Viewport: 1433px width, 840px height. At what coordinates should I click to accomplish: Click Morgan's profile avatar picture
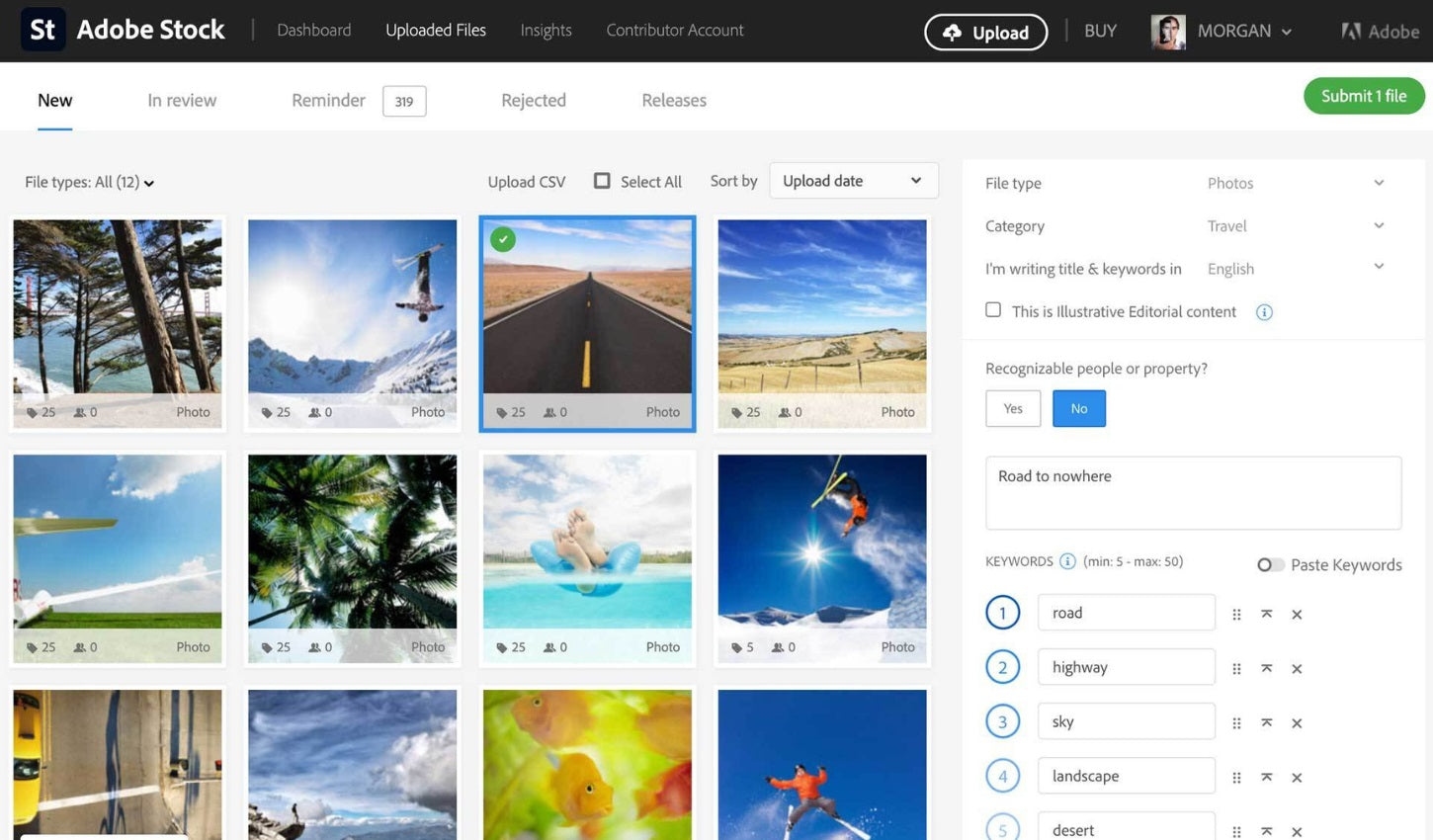(x=1168, y=32)
